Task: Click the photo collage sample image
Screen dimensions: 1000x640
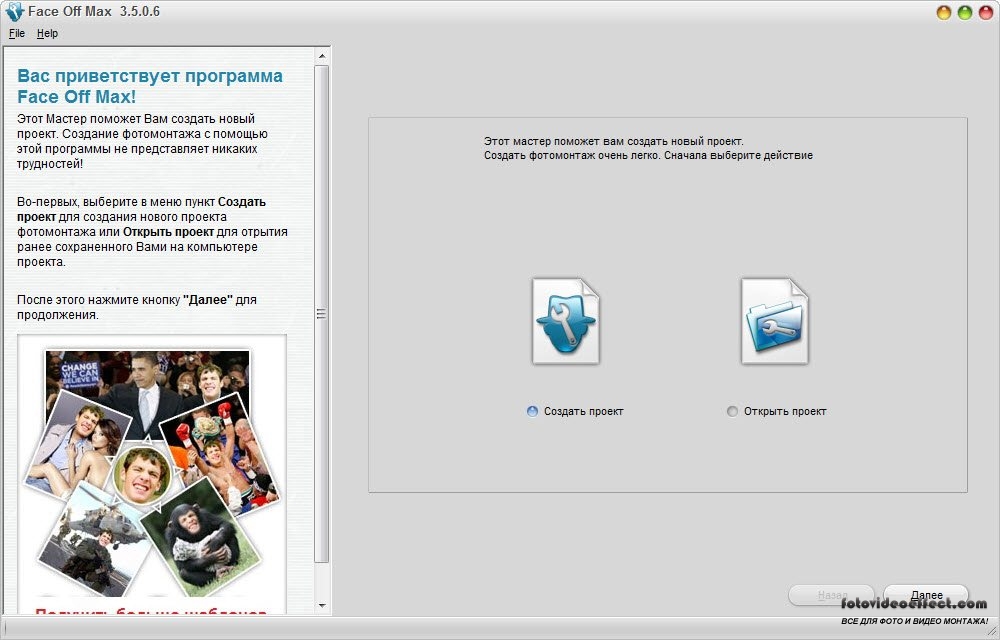Action: pyautogui.click(x=152, y=472)
